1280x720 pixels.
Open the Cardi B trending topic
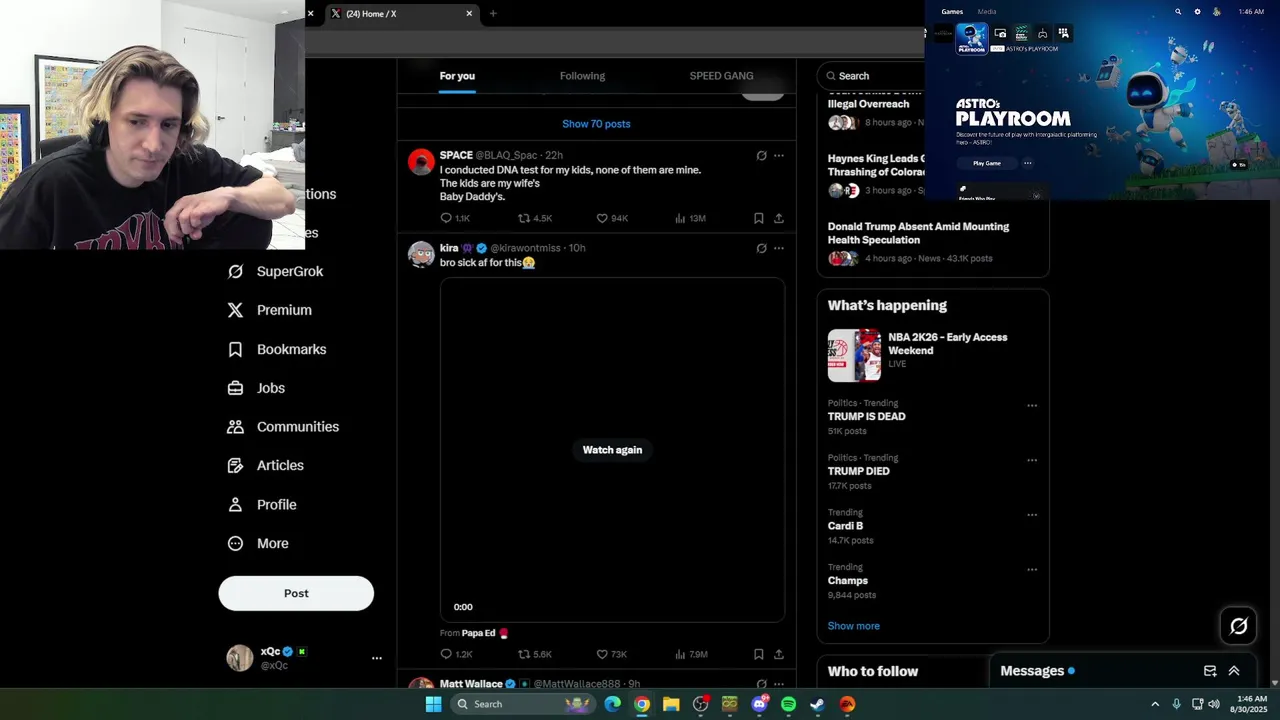click(x=845, y=525)
